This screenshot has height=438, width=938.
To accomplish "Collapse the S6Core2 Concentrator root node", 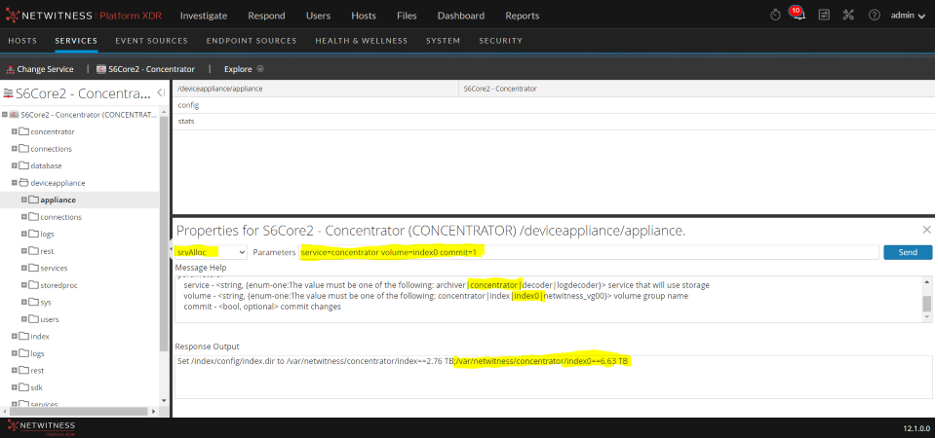I will point(4,114).
